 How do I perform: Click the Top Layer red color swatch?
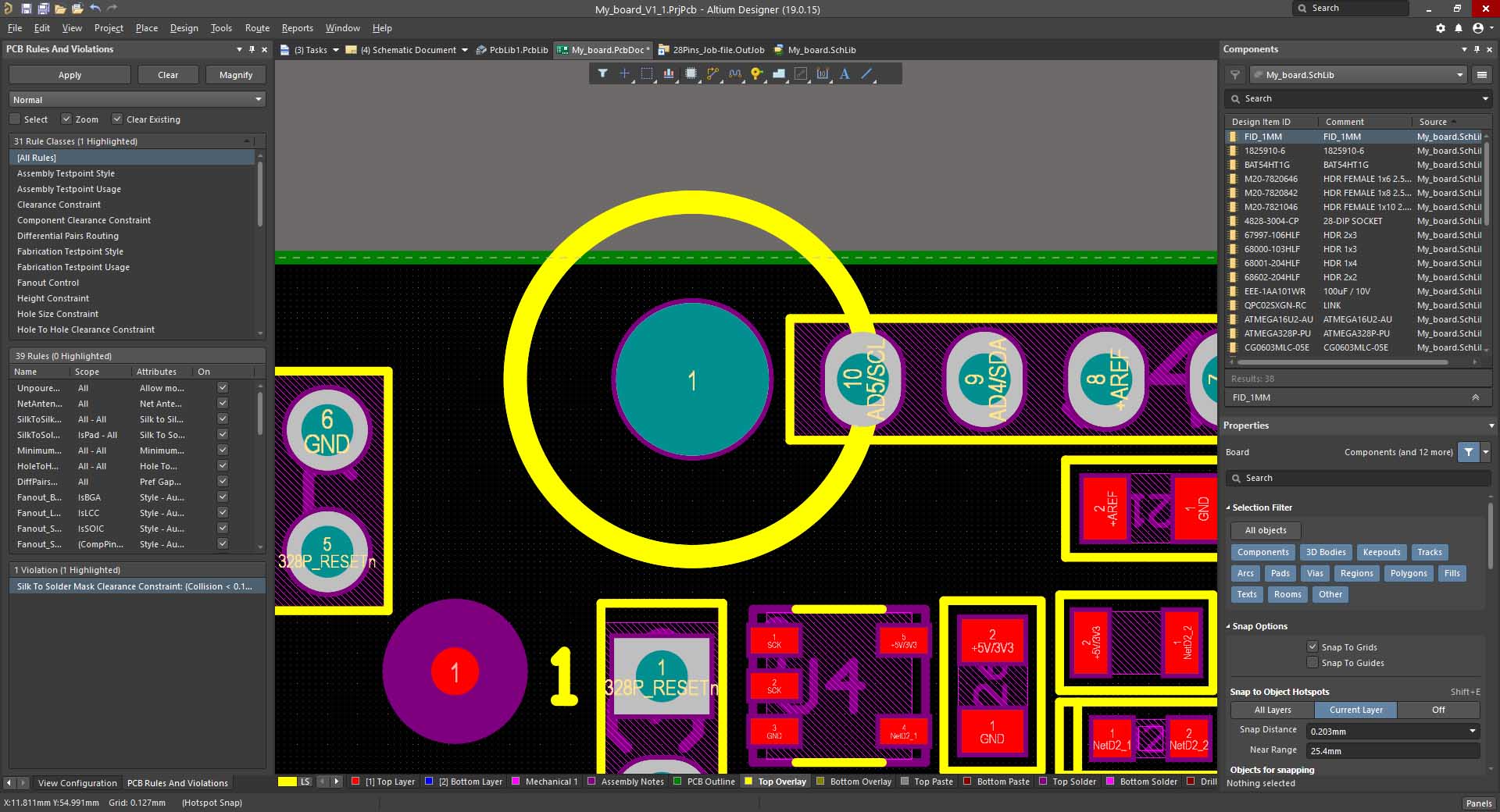(x=355, y=782)
